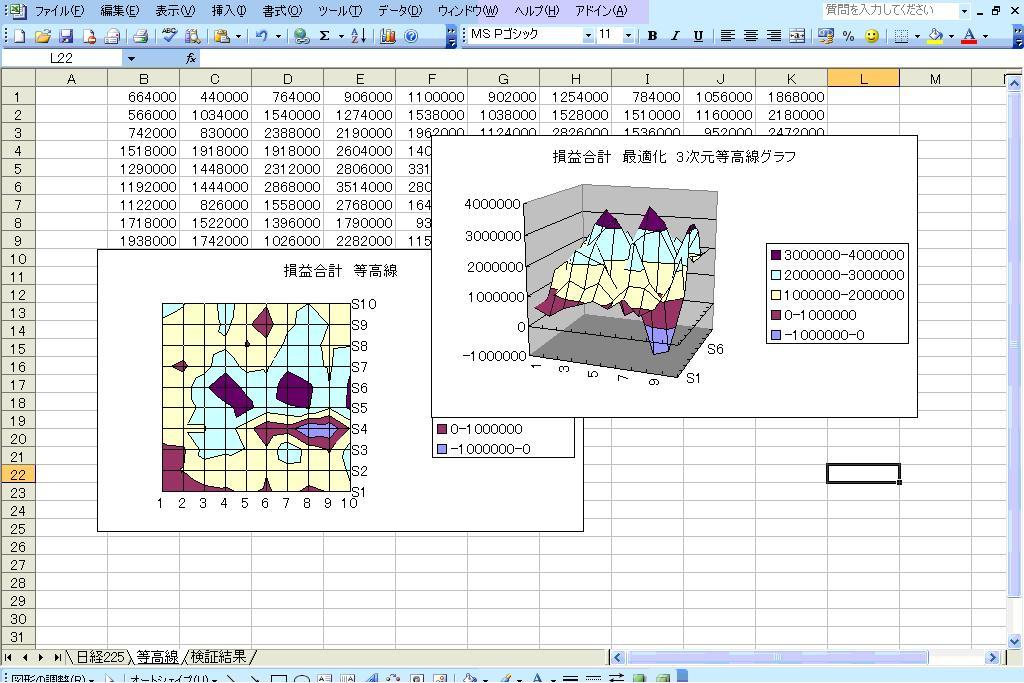Toggle underline formatting
The width and height of the screenshot is (1024, 683).
click(698, 36)
